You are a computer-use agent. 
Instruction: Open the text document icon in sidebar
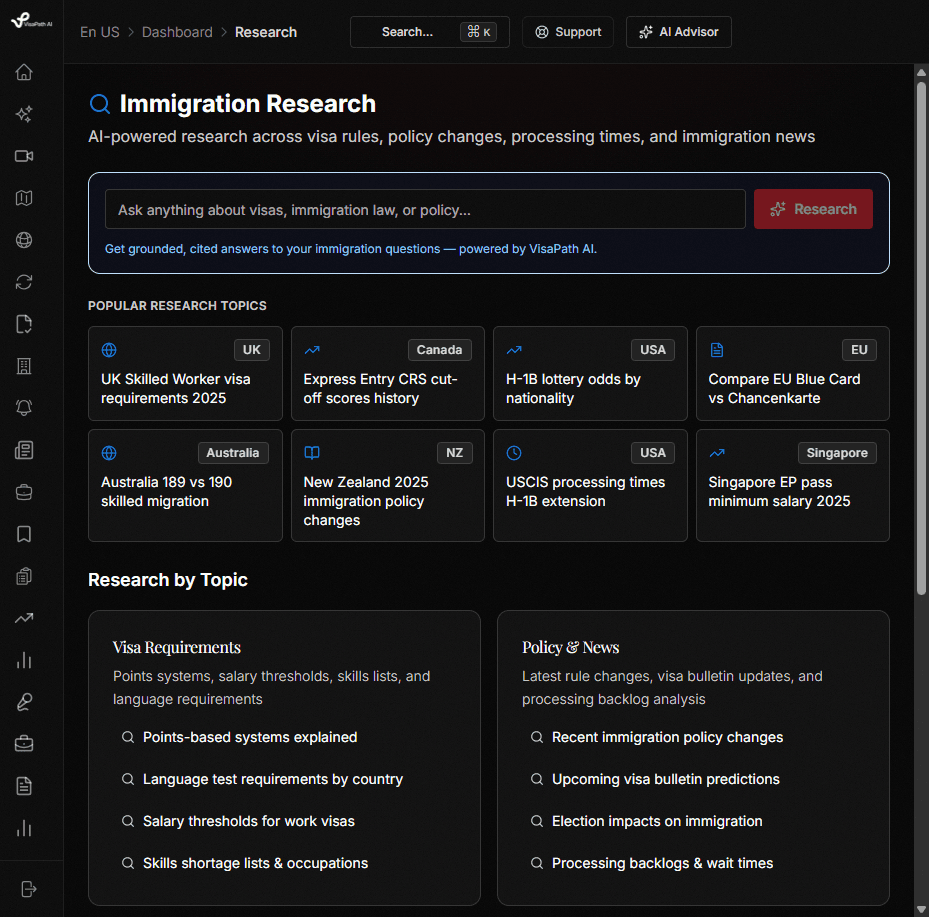coord(24,786)
